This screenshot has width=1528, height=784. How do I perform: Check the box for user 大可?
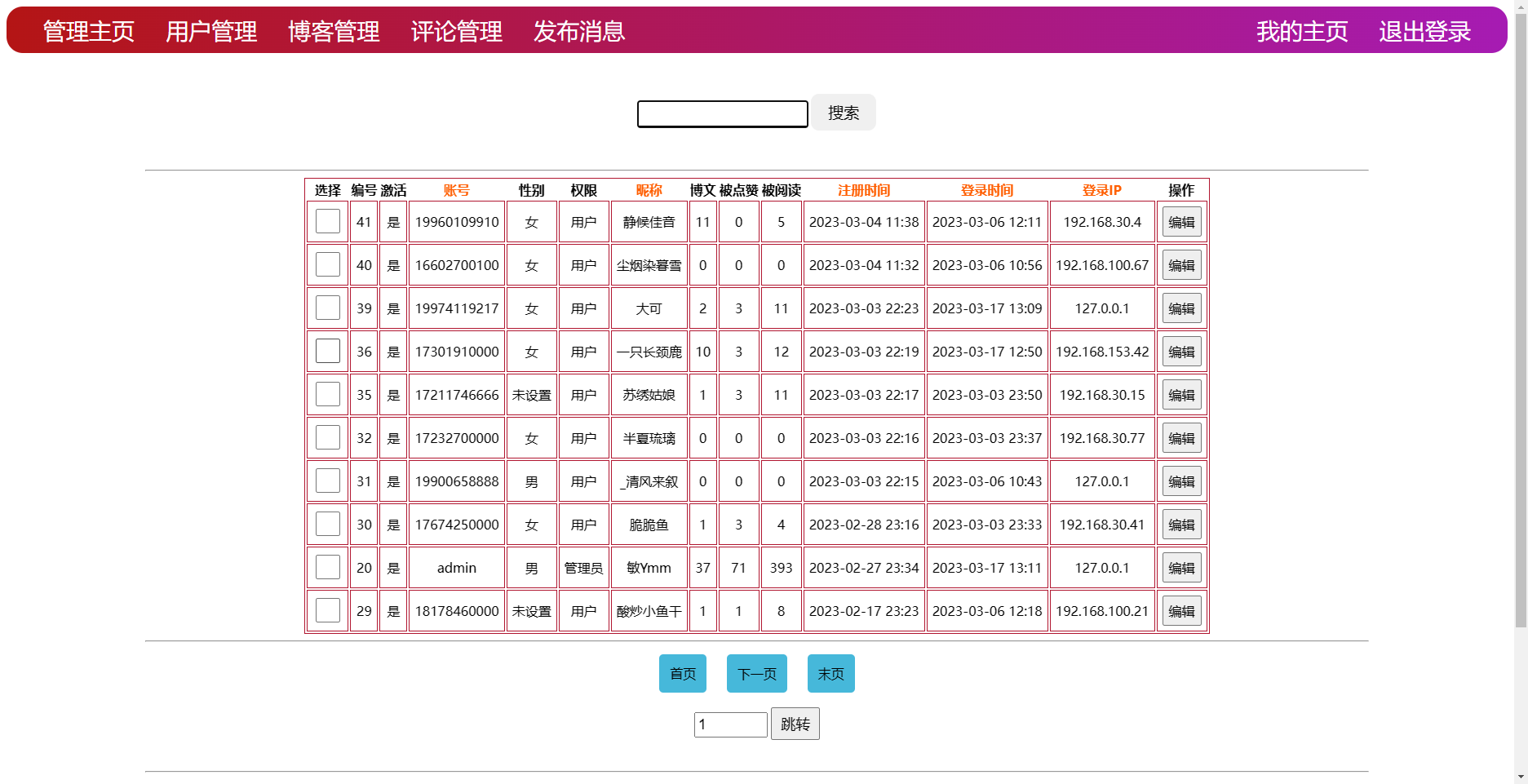(328, 308)
